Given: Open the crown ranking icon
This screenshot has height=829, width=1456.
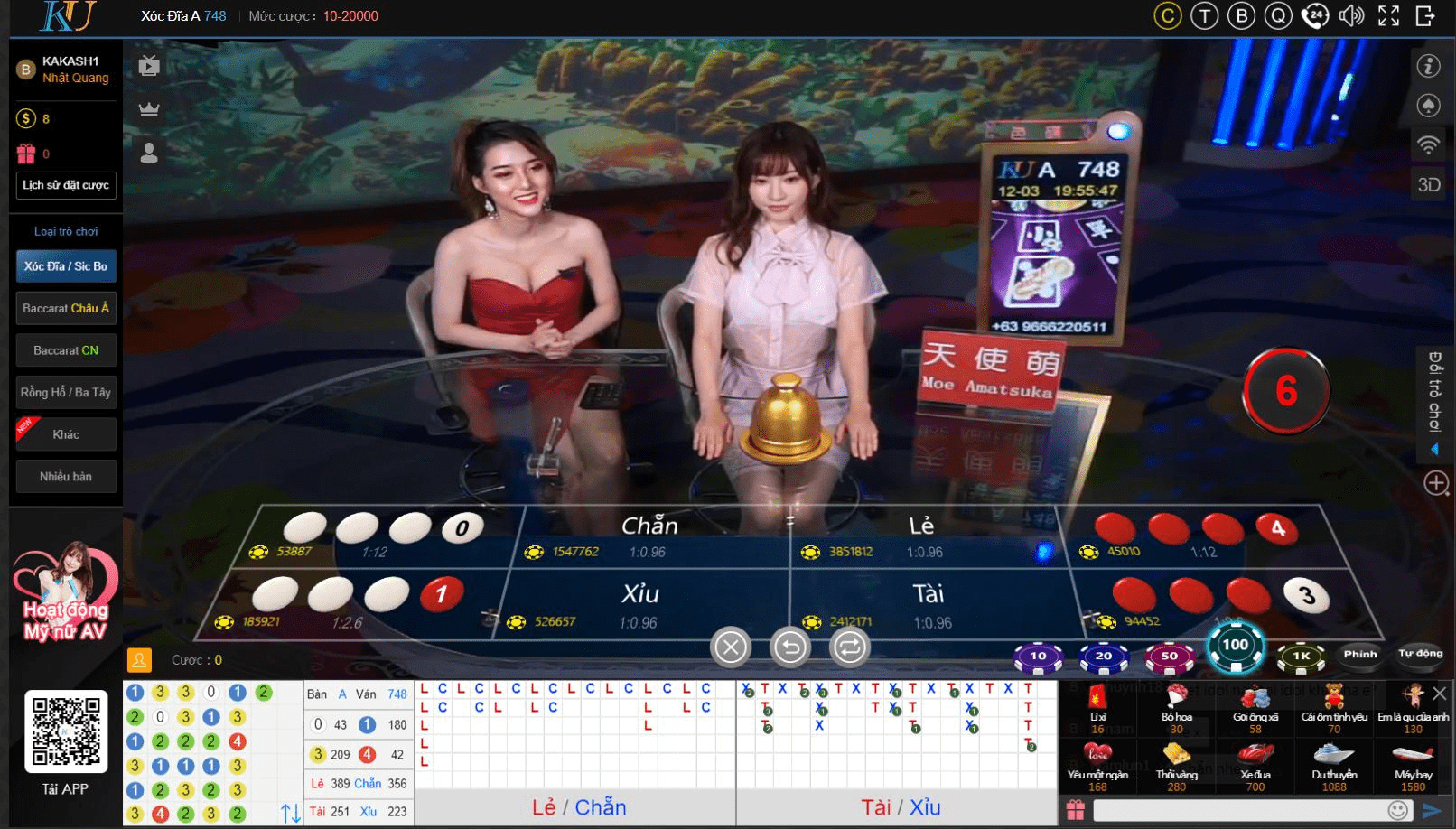Looking at the screenshot, I should point(149,109).
